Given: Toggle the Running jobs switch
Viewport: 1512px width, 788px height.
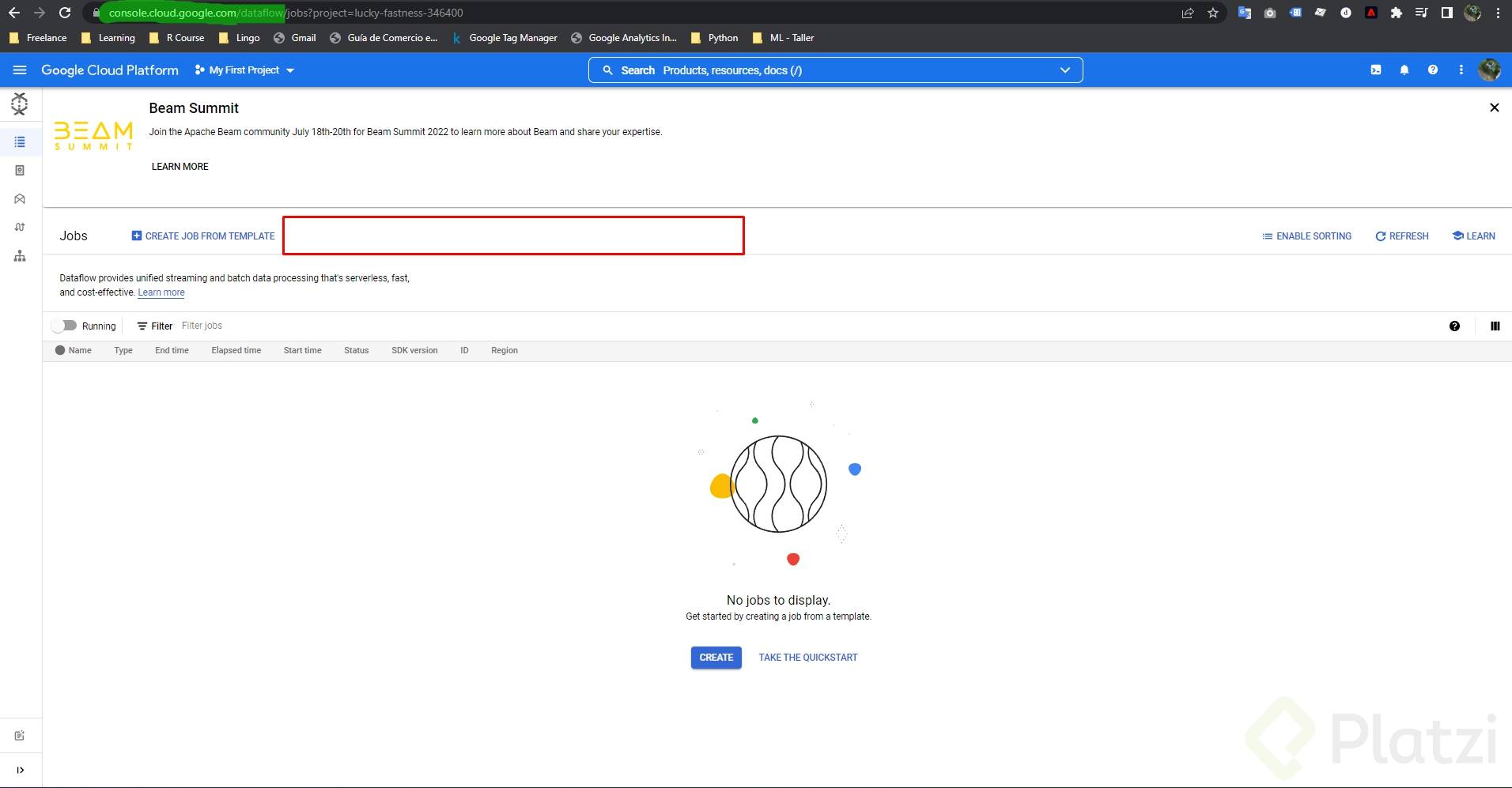Looking at the screenshot, I should (64, 326).
